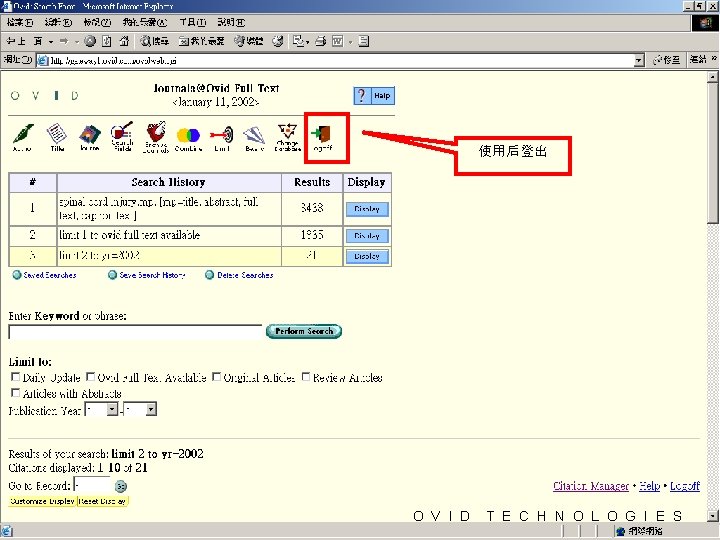Click the Saved Searches bullet icon

click(x=17, y=275)
